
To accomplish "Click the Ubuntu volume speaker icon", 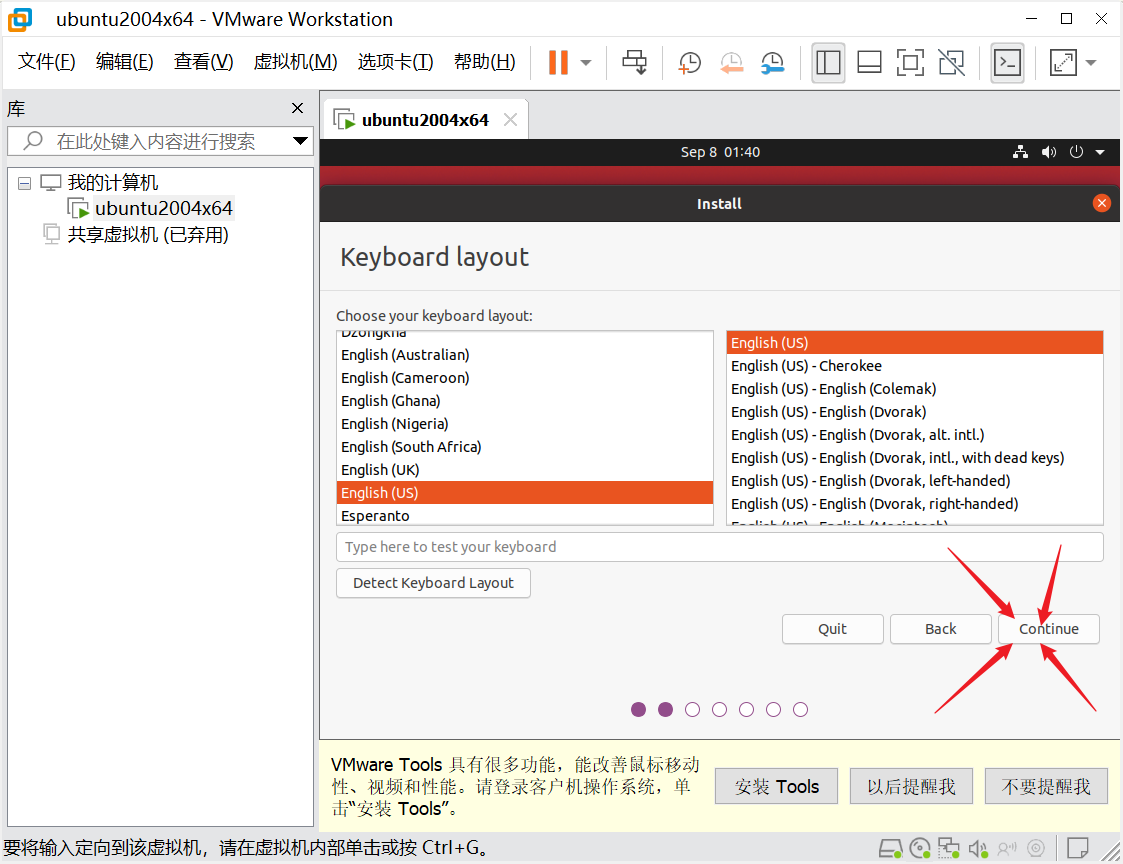I will coord(1049,152).
